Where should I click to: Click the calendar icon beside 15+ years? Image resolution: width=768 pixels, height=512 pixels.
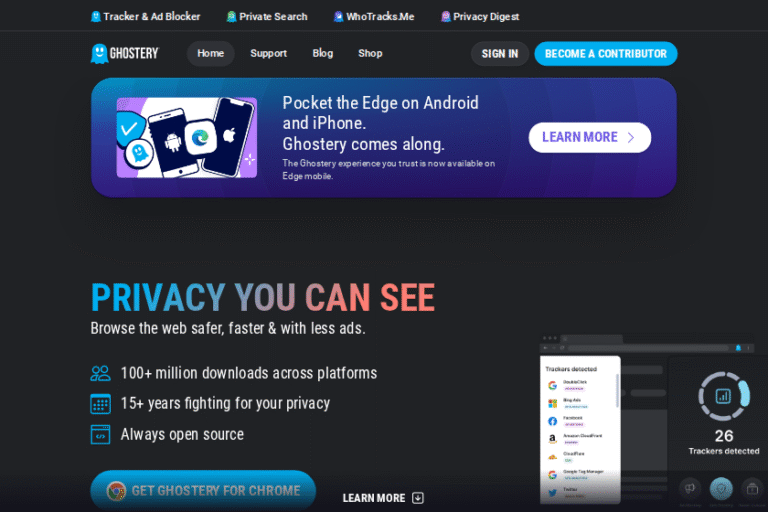click(x=100, y=404)
